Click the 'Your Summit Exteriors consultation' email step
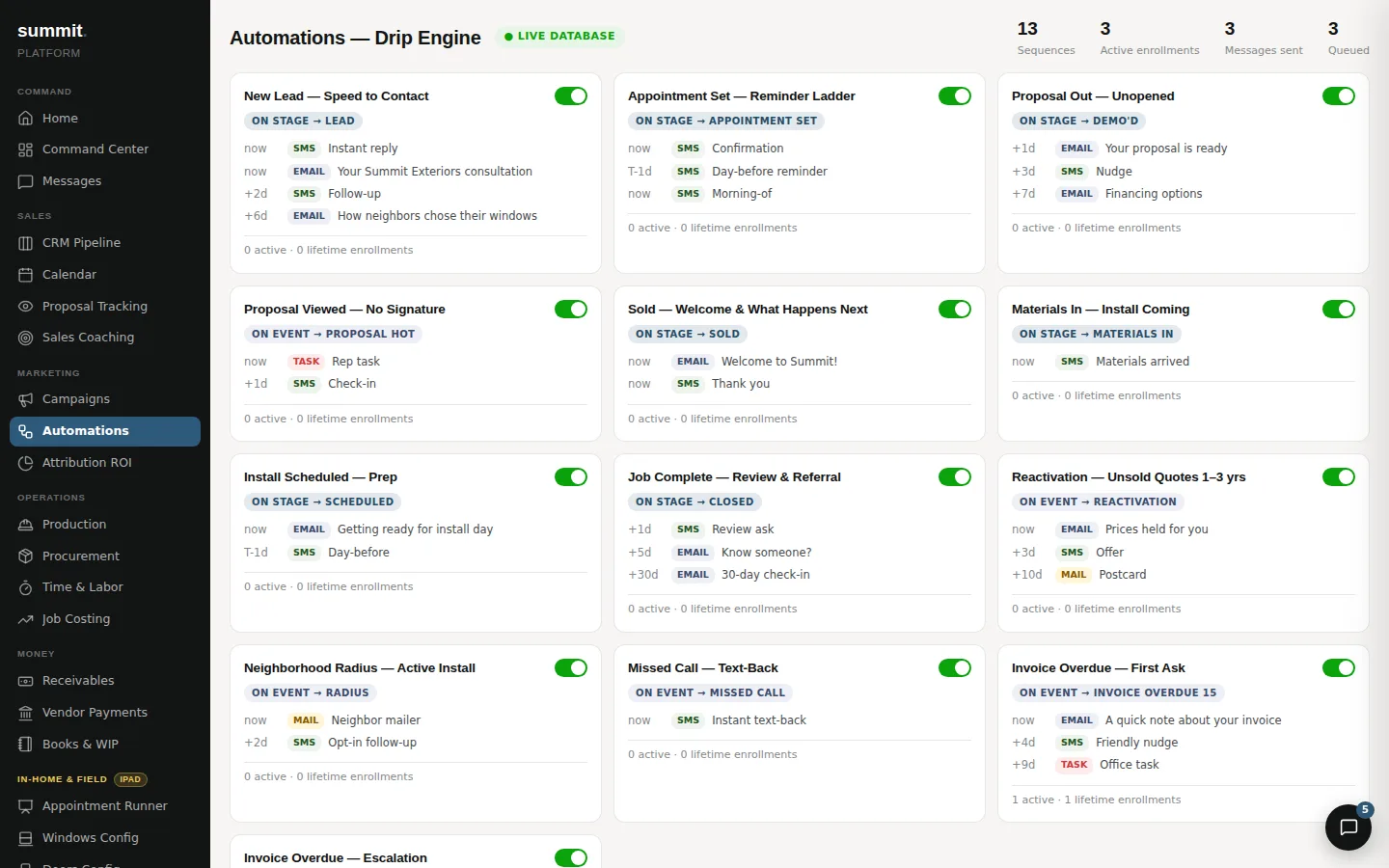This screenshot has width=1389, height=868. 415,172
